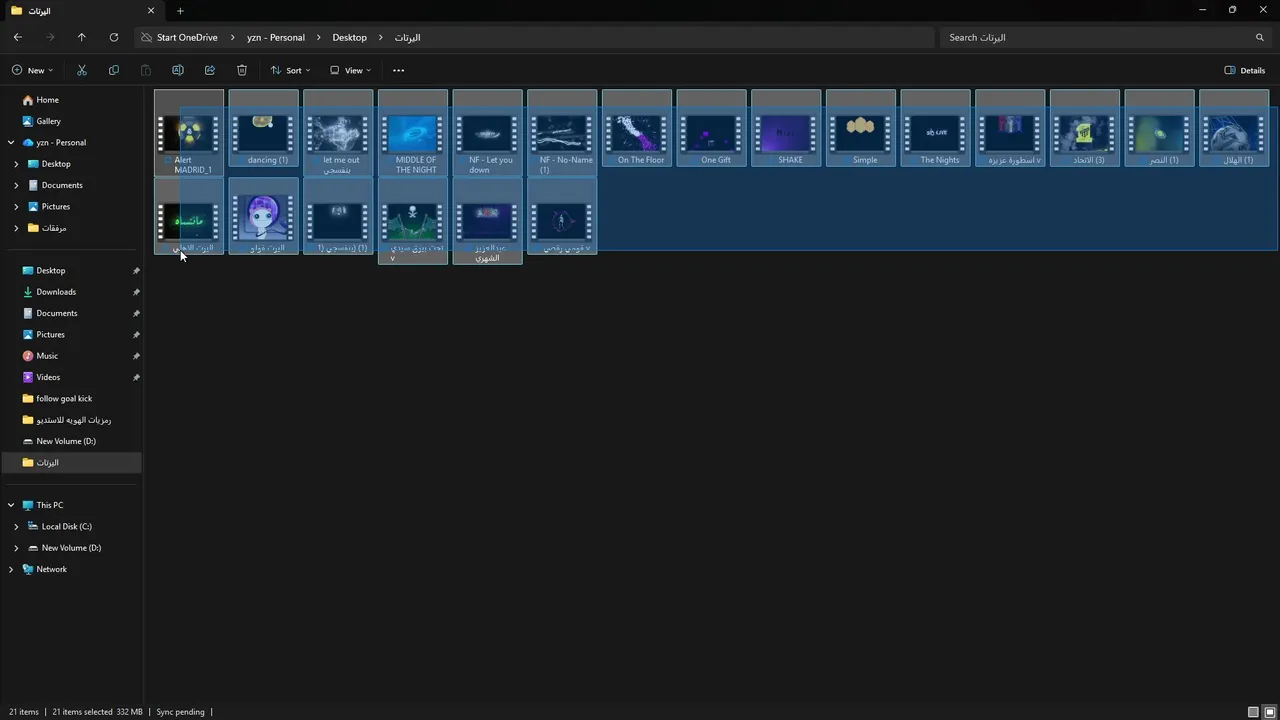Click yzn - Personal breadcrumb
This screenshot has width=1280, height=720.
(276, 37)
